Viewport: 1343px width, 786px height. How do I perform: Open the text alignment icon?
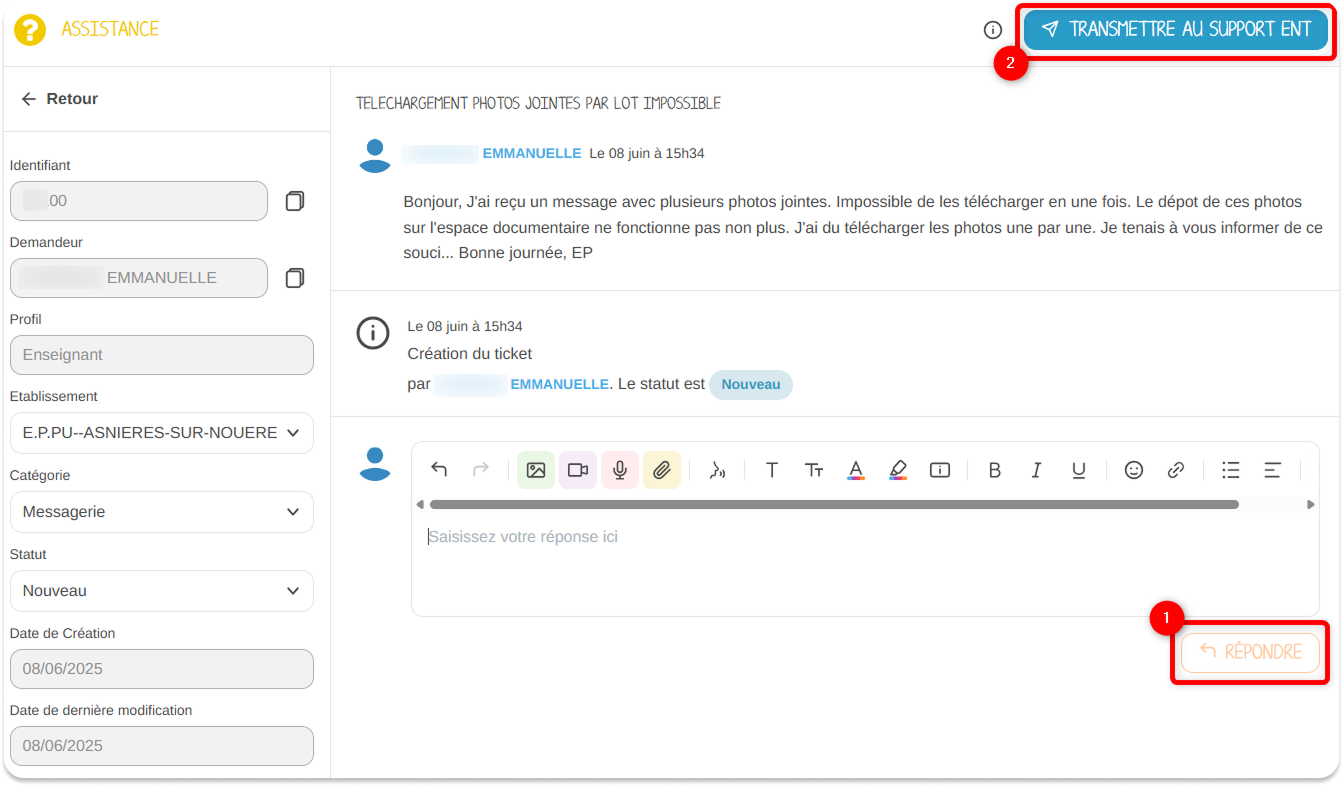1273,470
